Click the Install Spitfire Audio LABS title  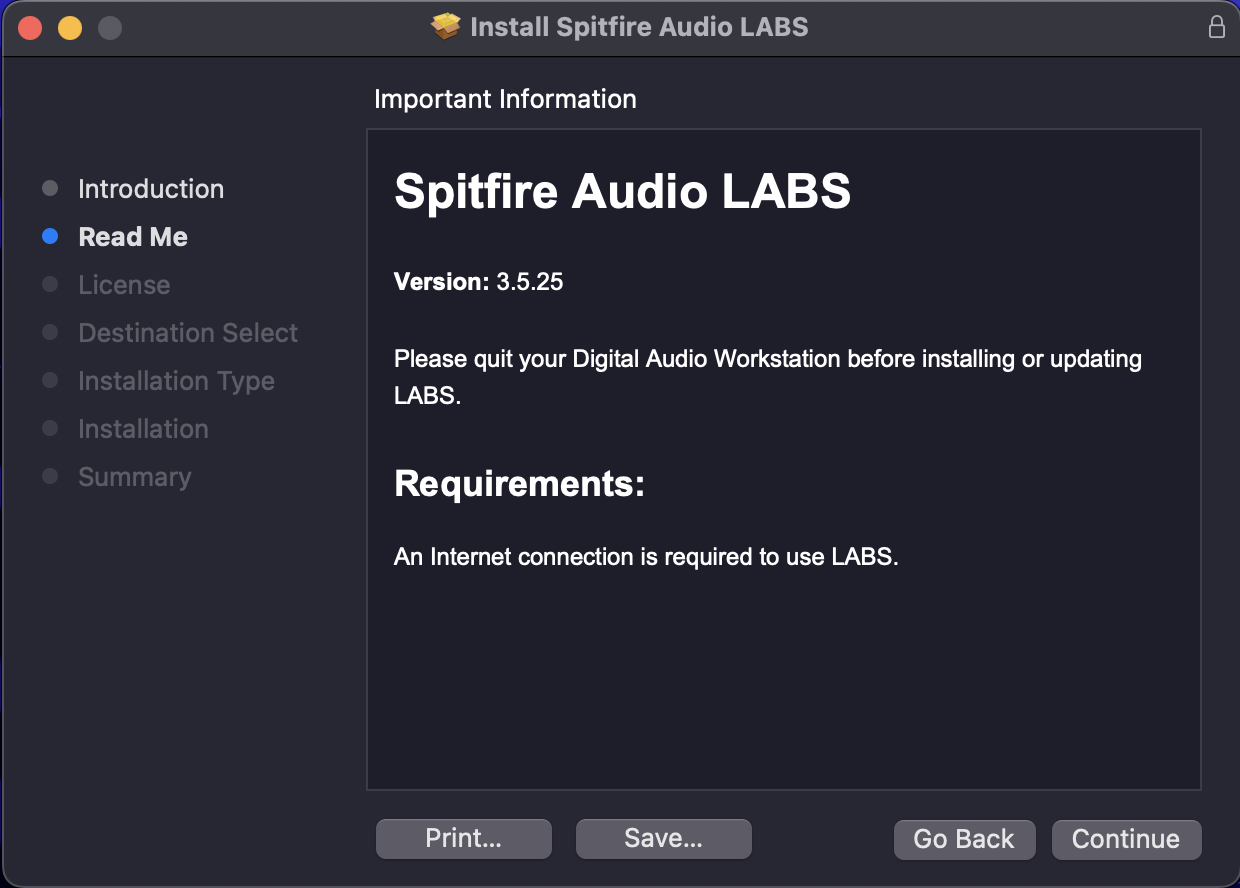639,27
